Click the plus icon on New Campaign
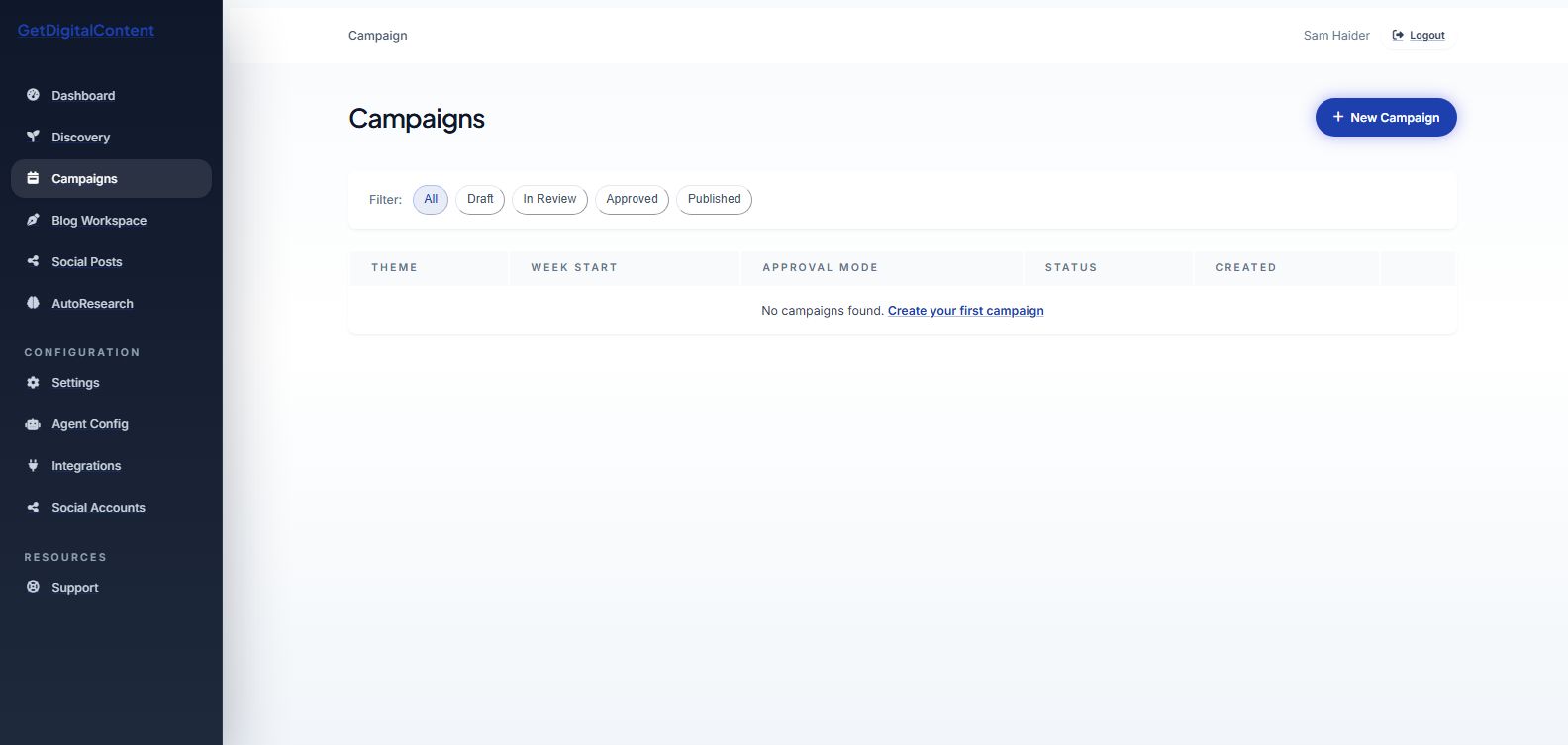 [x=1338, y=117]
